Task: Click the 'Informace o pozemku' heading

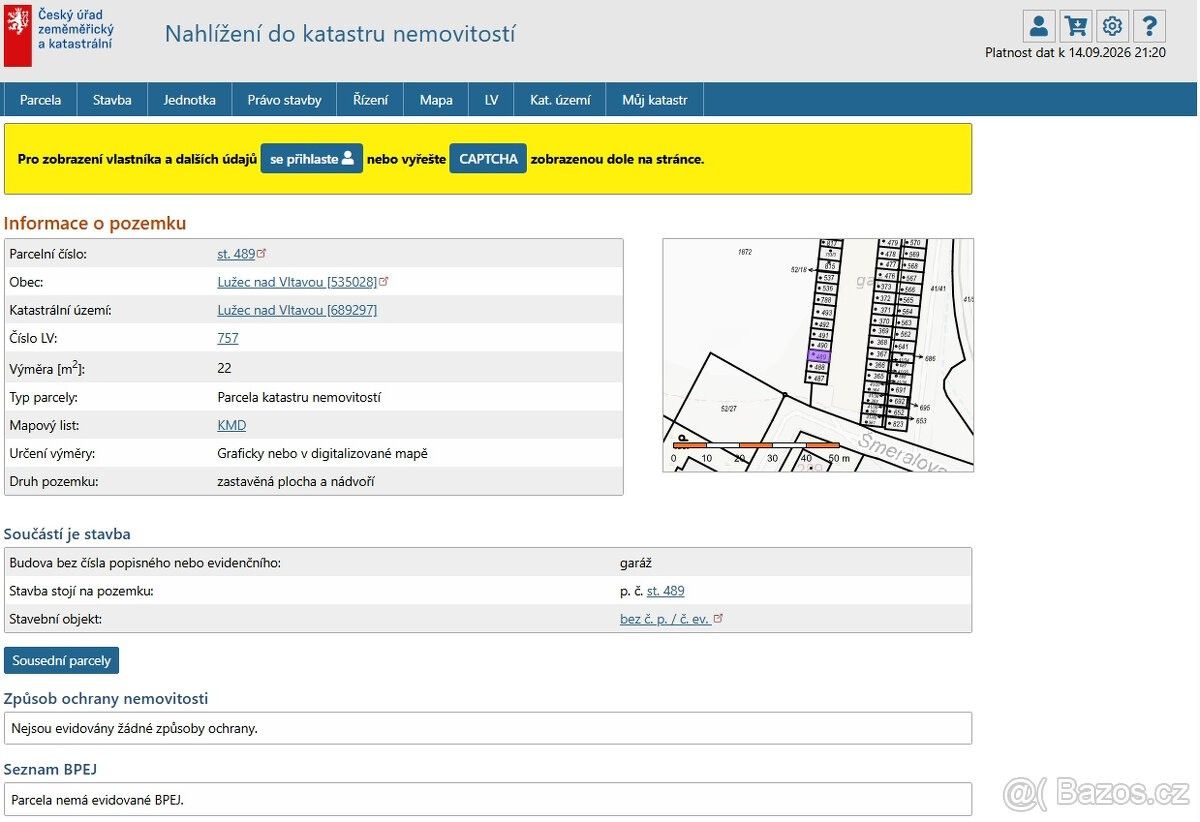Action: click(95, 223)
